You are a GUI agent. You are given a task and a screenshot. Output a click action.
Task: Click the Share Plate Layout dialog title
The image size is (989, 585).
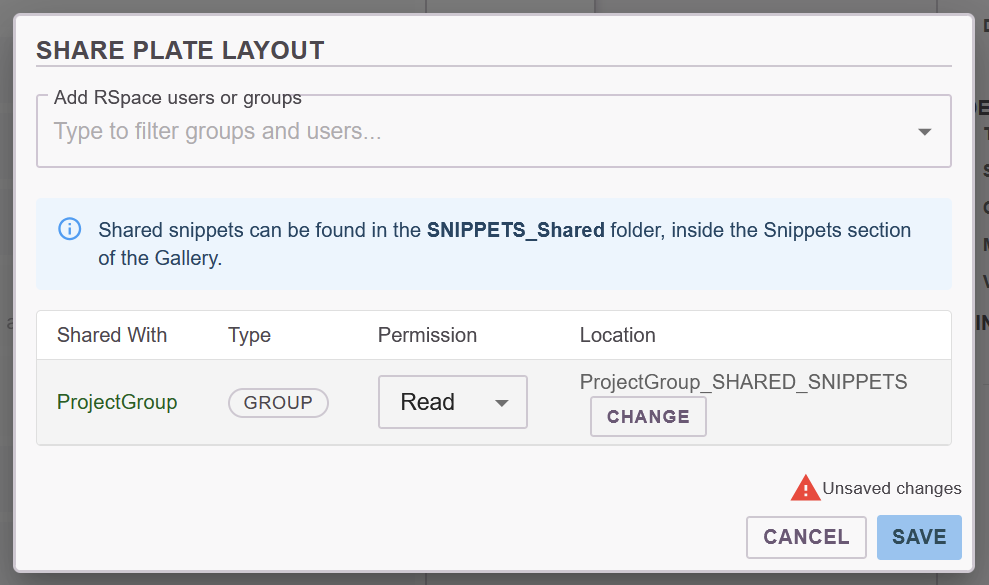coord(180,50)
